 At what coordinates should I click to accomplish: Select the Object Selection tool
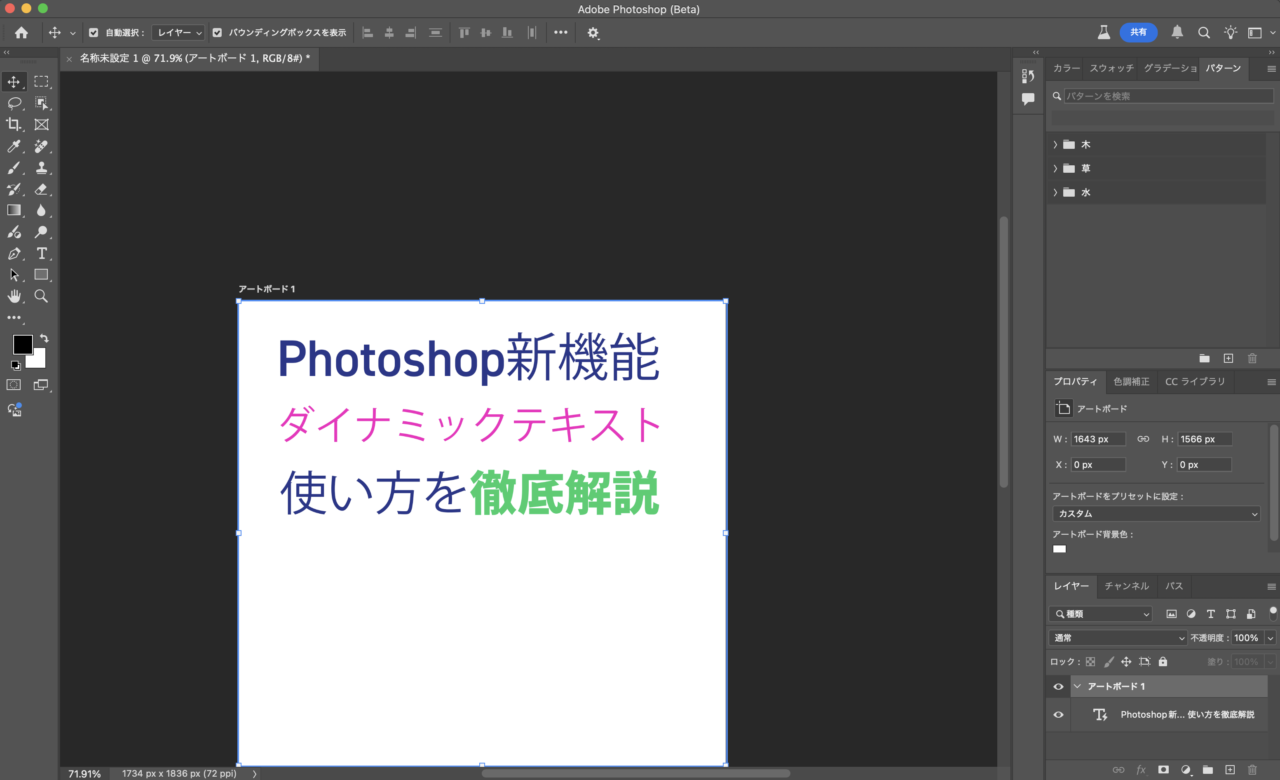coord(41,103)
